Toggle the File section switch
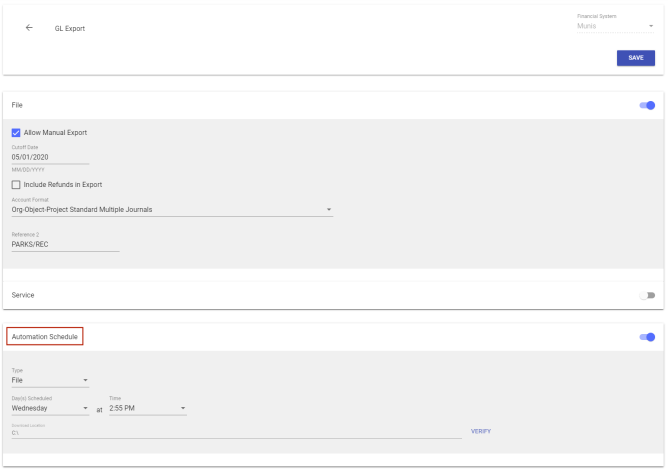This screenshot has width=668, height=472. point(646,105)
